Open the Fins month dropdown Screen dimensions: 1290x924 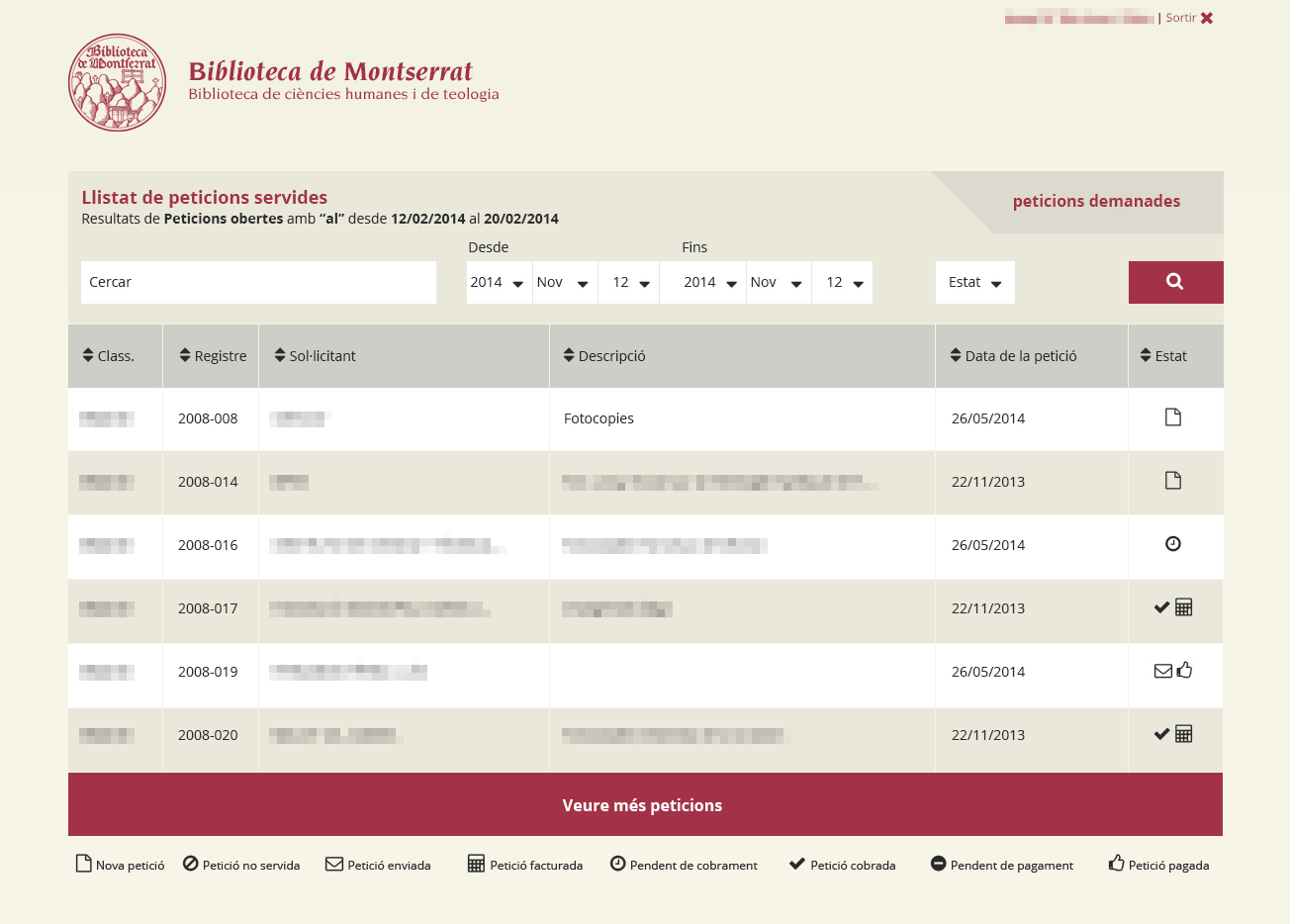778,283
